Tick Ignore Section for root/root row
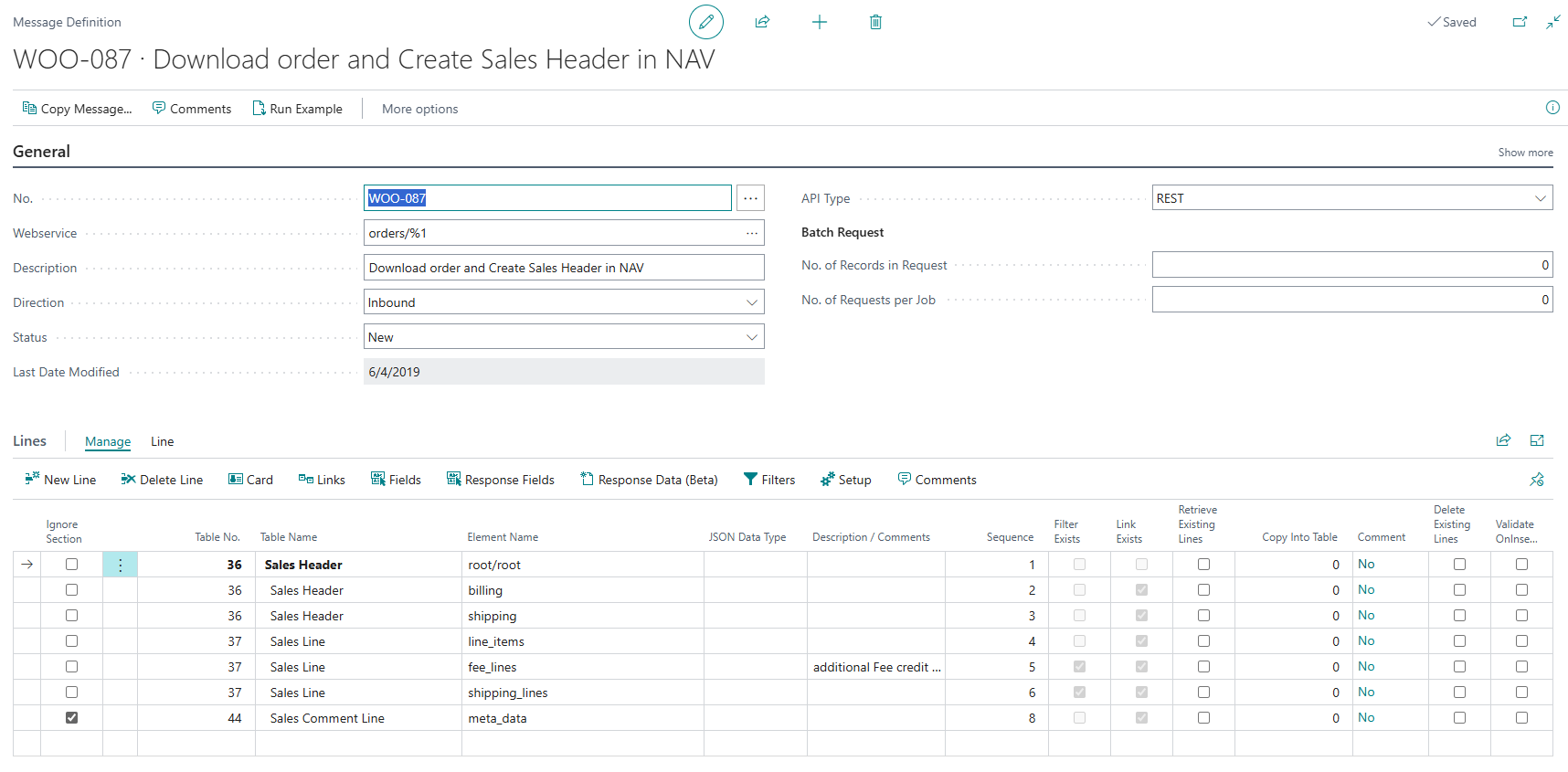This screenshot has height=772, width=1568. (71, 565)
